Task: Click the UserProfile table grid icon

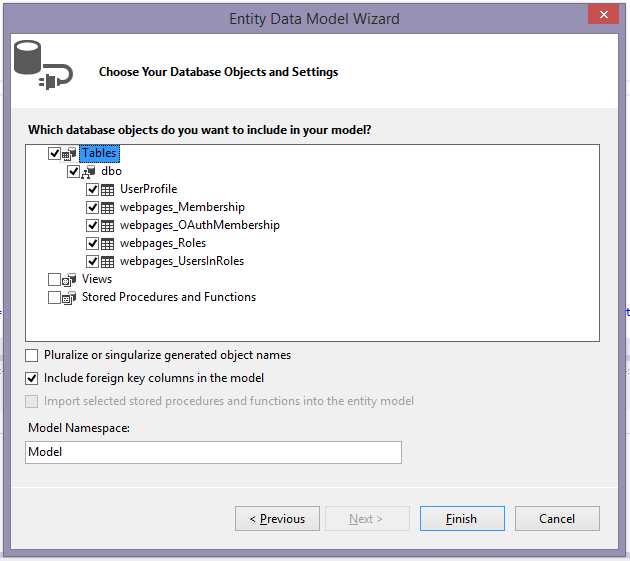Action: pyautogui.click(x=107, y=190)
